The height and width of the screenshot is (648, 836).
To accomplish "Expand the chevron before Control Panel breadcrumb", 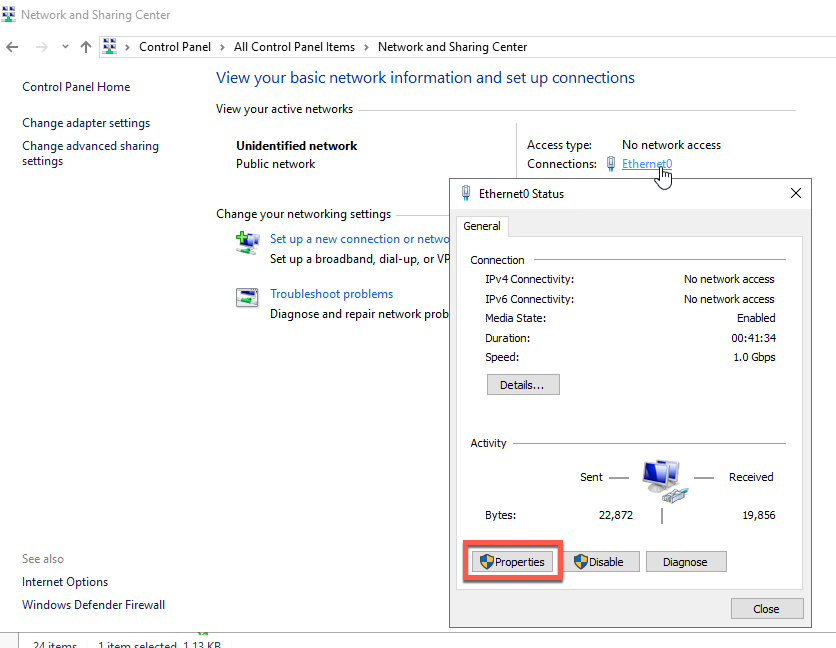I will (127, 47).
